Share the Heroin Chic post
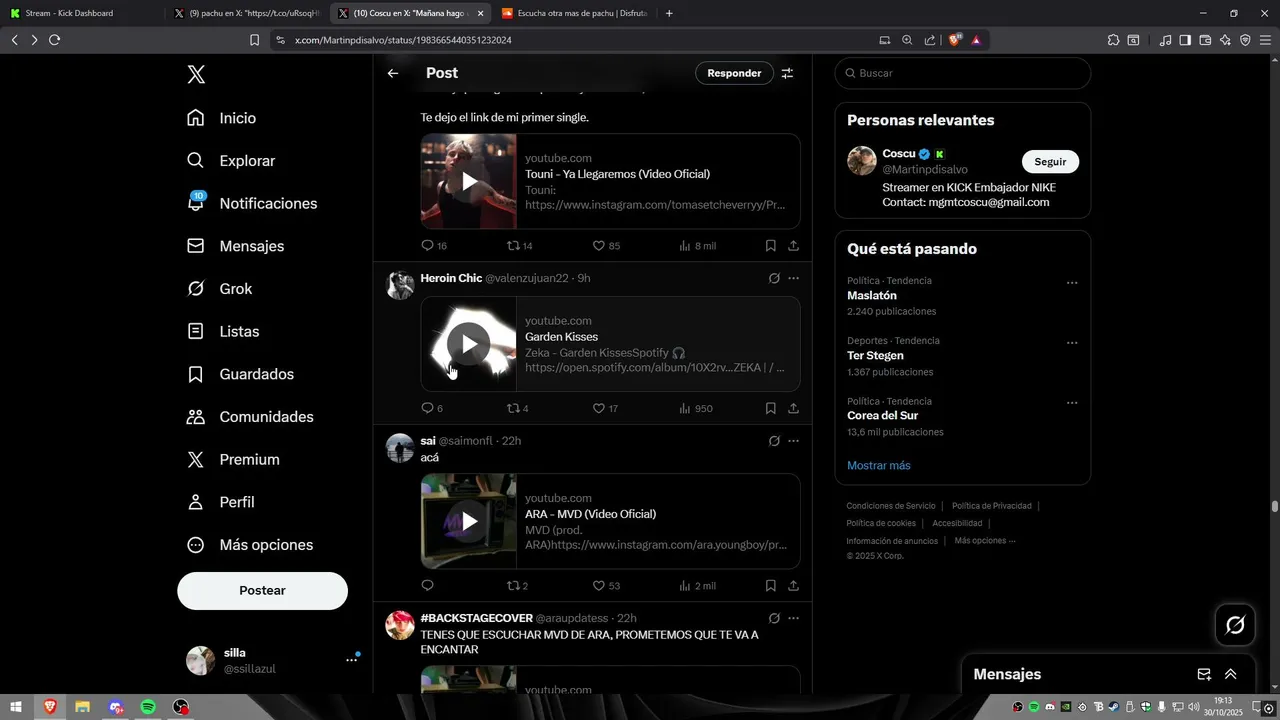This screenshot has width=1280, height=720. (793, 409)
